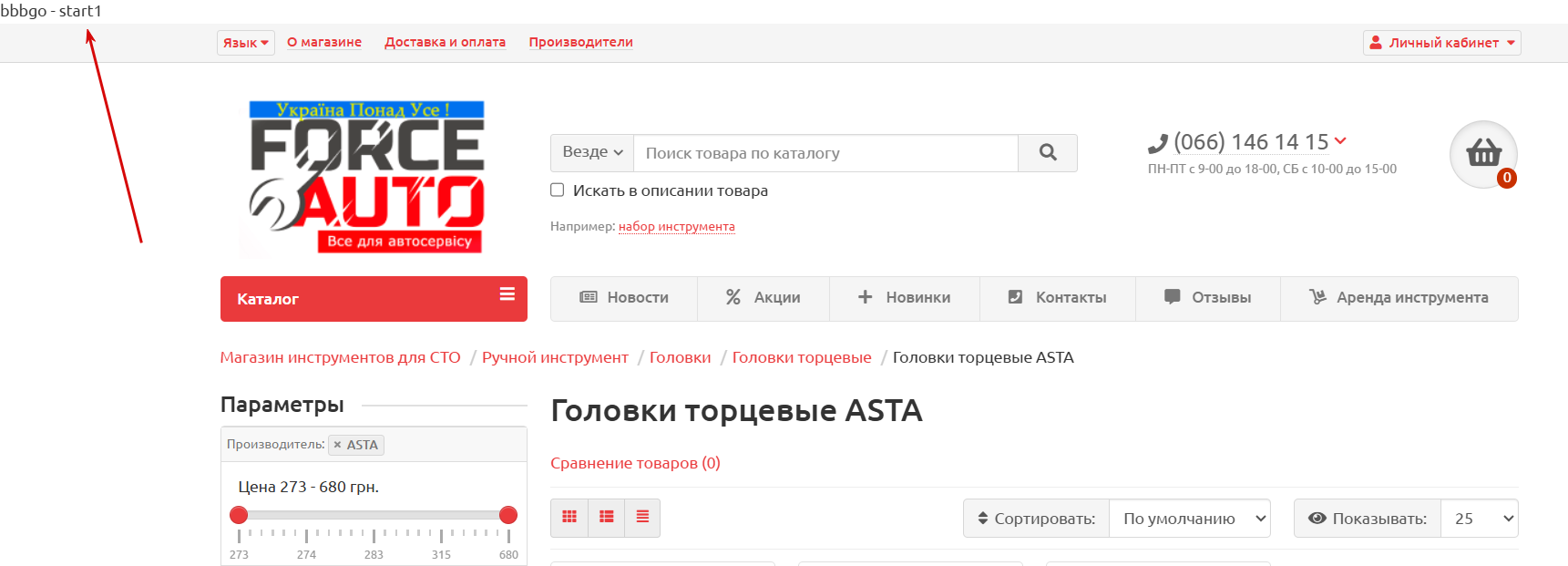
Task: Click the maximum price slider handle
Action: click(508, 515)
